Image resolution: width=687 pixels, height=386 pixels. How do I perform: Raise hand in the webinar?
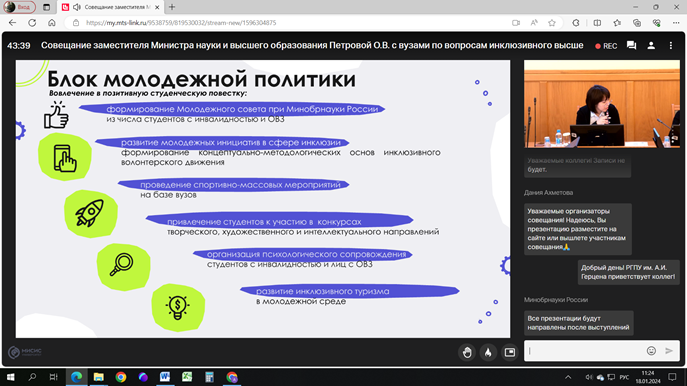point(467,352)
